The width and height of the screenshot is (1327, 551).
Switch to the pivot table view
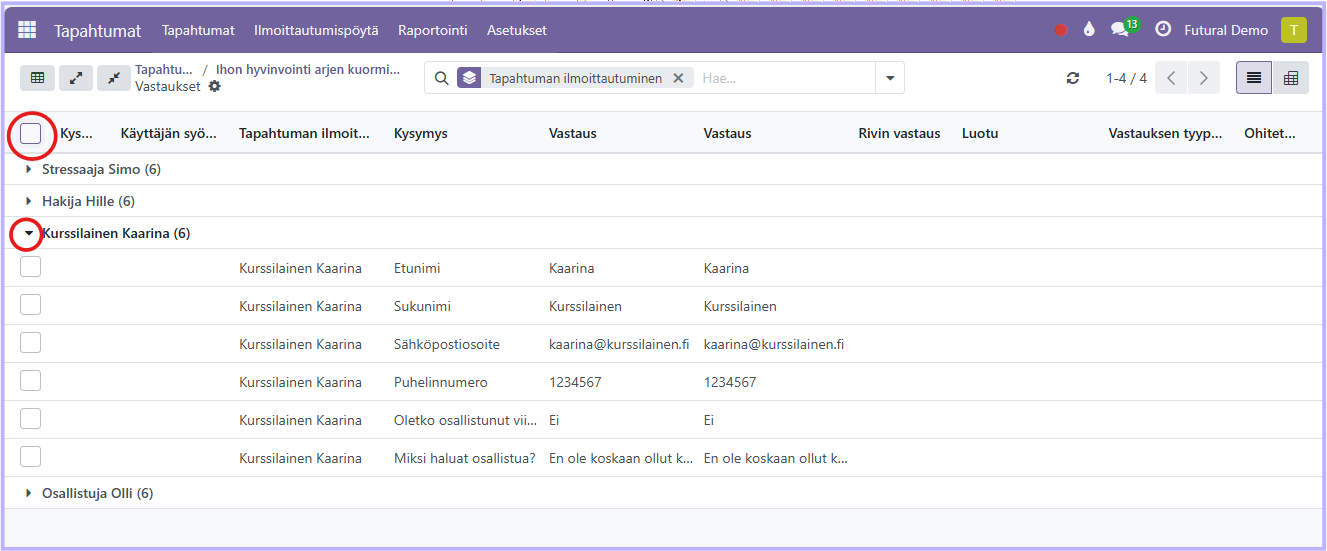(x=1291, y=78)
